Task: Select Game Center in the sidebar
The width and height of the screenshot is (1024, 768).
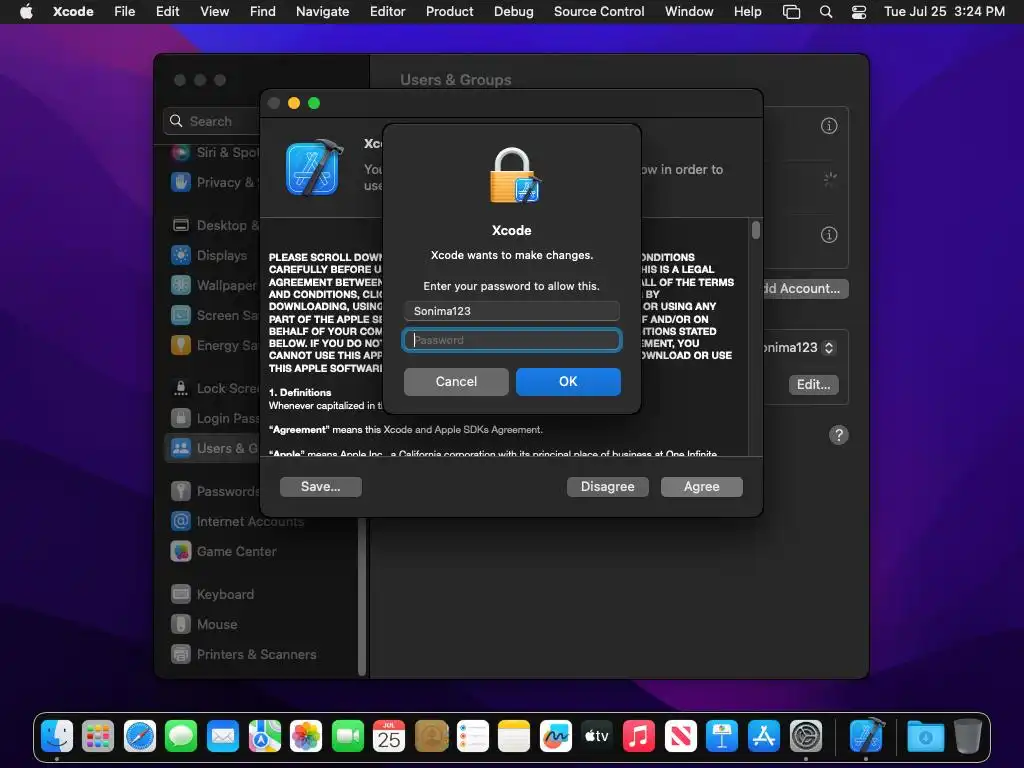Action: coord(261,552)
